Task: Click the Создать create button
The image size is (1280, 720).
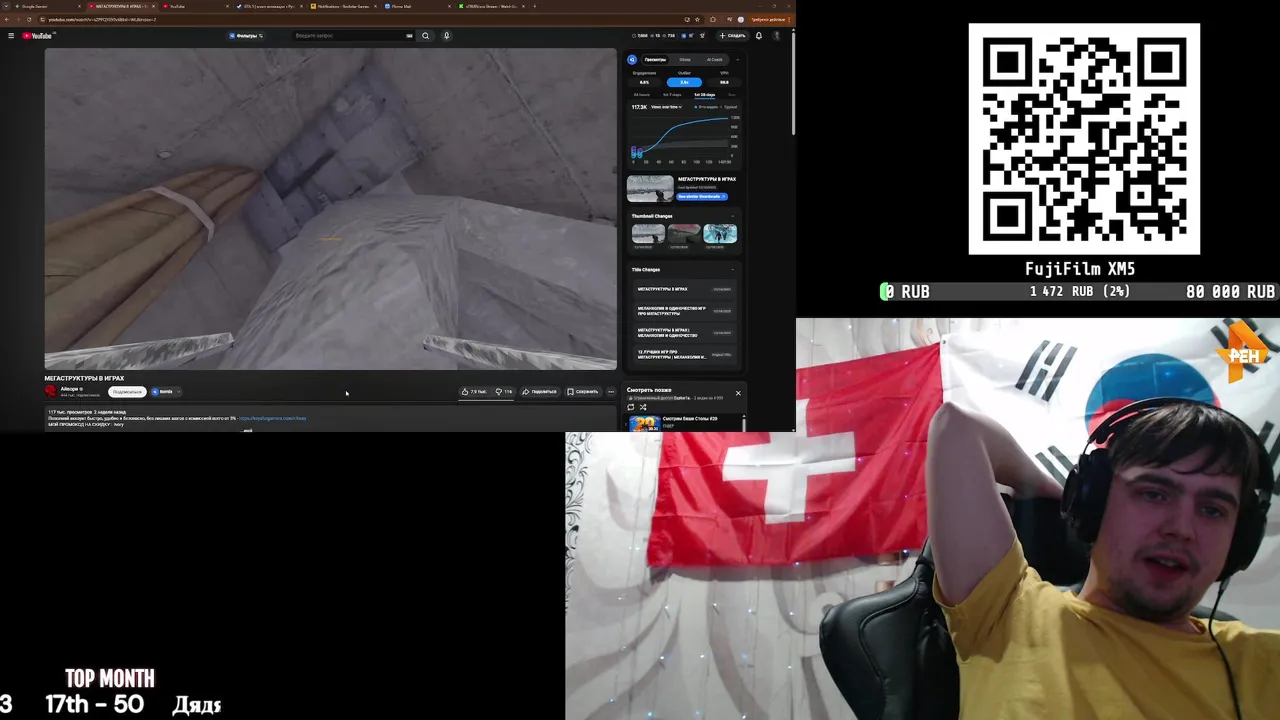Action: pyautogui.click(x=733, y=36)
